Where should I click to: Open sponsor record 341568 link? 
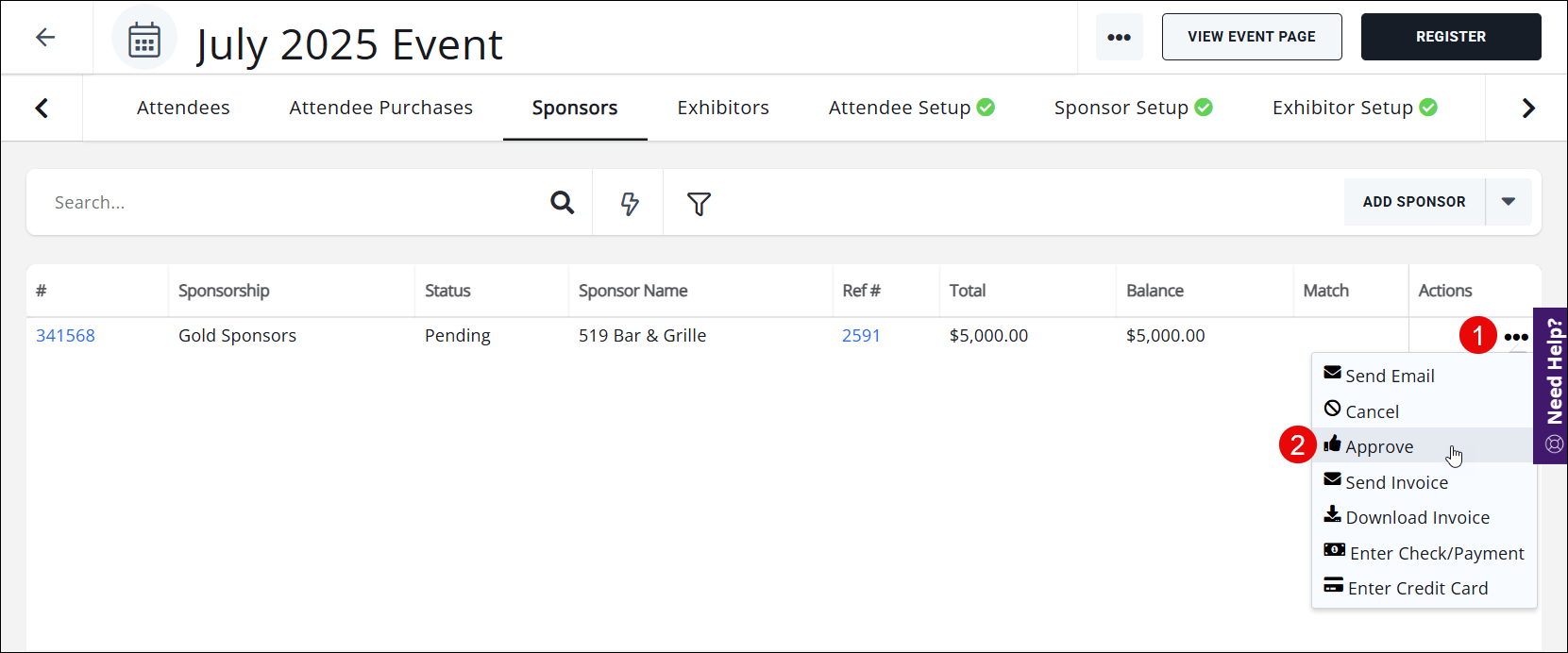coord(65,335)
